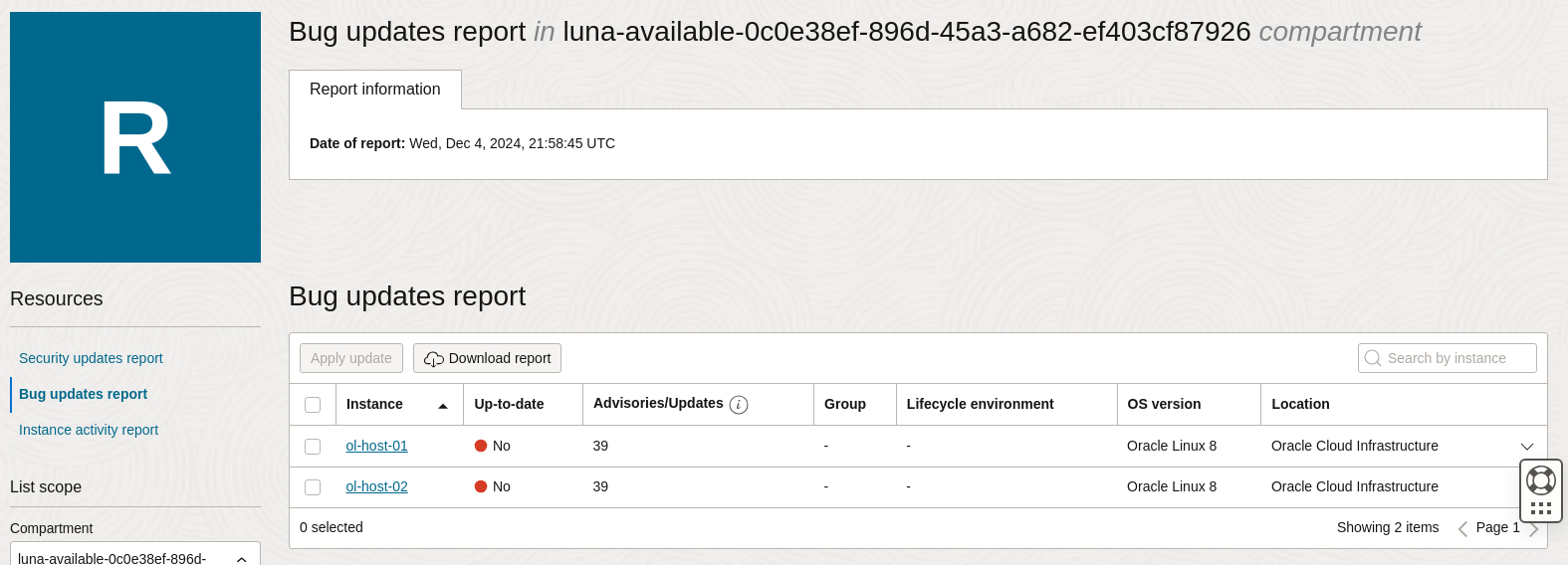Image resolution: width=1568 pixels, height=565 pixels.
Task: Click the Group column header
Action: pyautogui.click(x=845, y=404)
